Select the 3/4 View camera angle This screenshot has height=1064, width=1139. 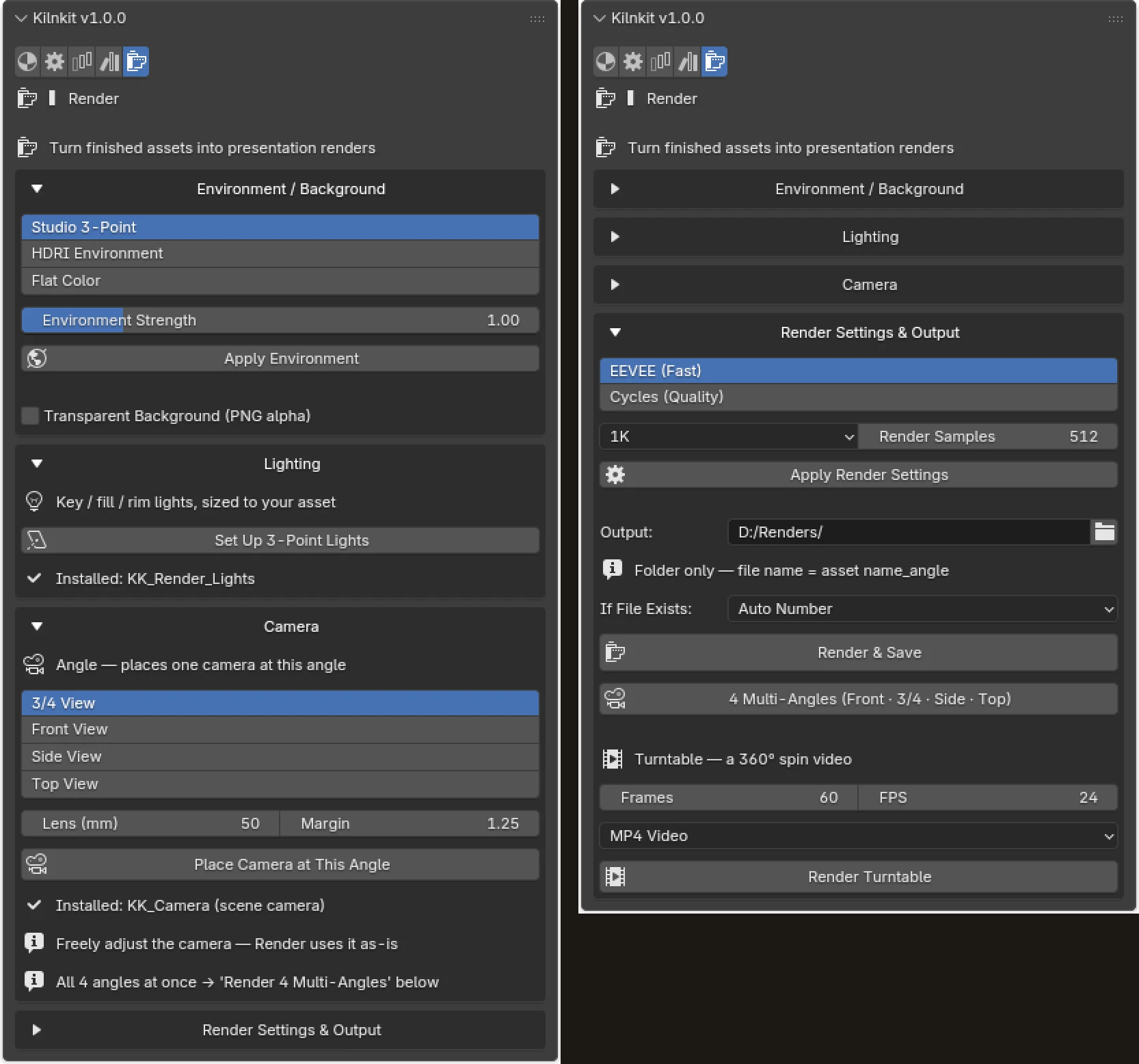280,703
